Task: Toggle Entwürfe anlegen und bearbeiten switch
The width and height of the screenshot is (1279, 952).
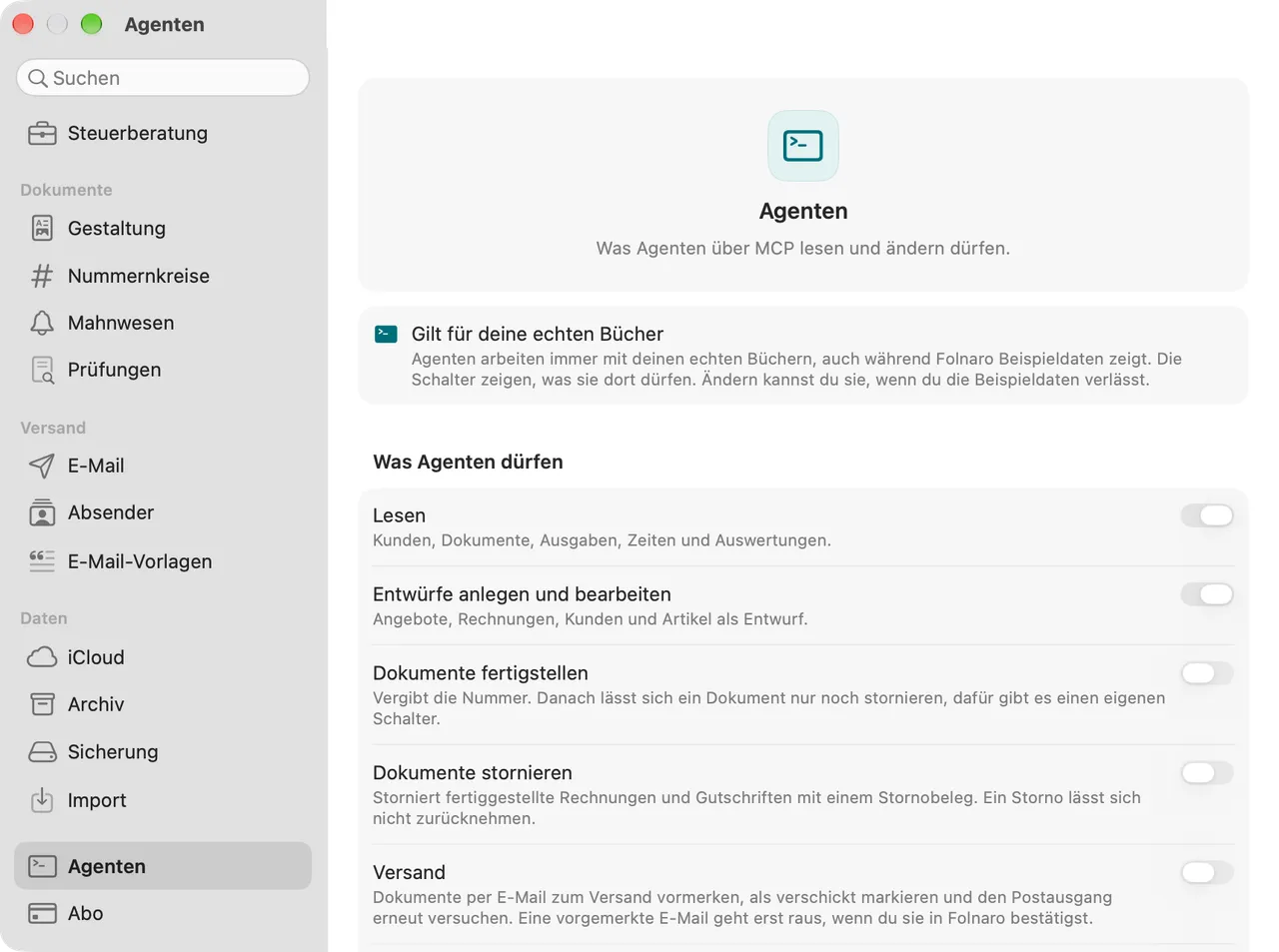Action: coord(1207,594)
